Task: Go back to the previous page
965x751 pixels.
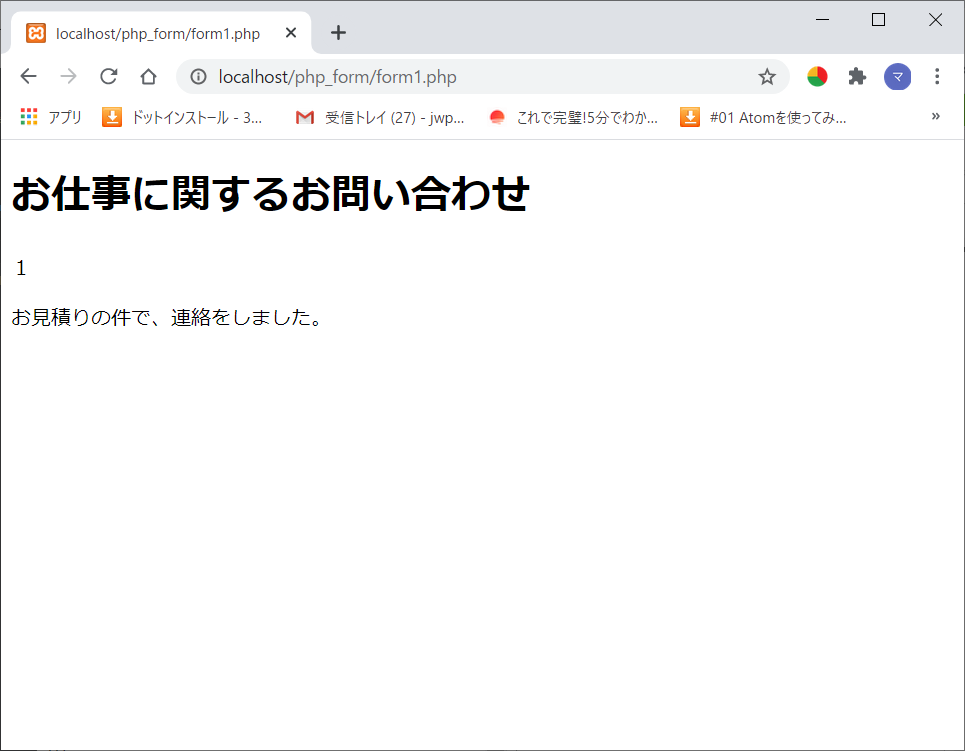Action: coord(28,76)
